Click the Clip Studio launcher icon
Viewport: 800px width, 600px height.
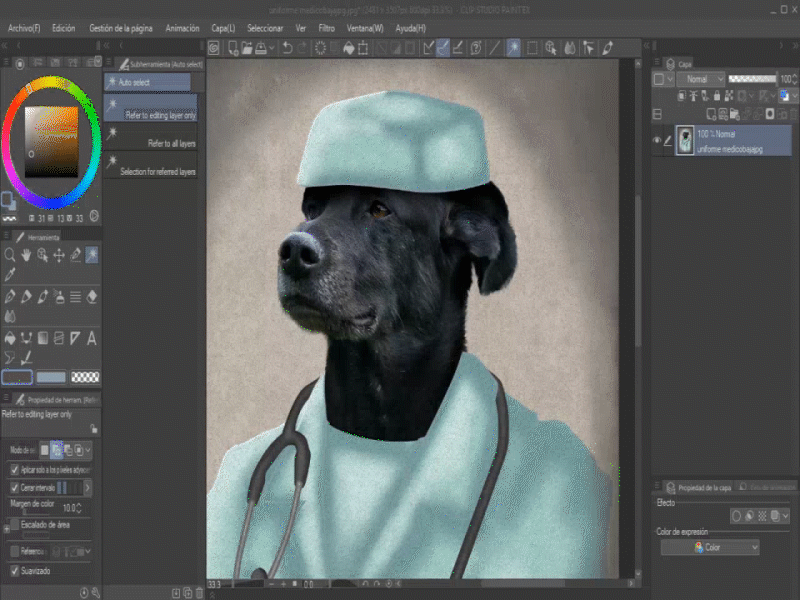pos(214,48)
